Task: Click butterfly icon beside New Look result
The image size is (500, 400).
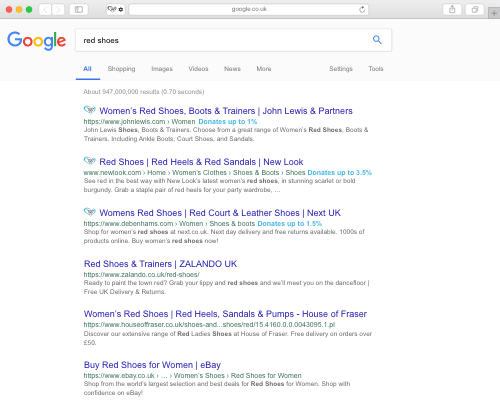Action: click(89, 161)
